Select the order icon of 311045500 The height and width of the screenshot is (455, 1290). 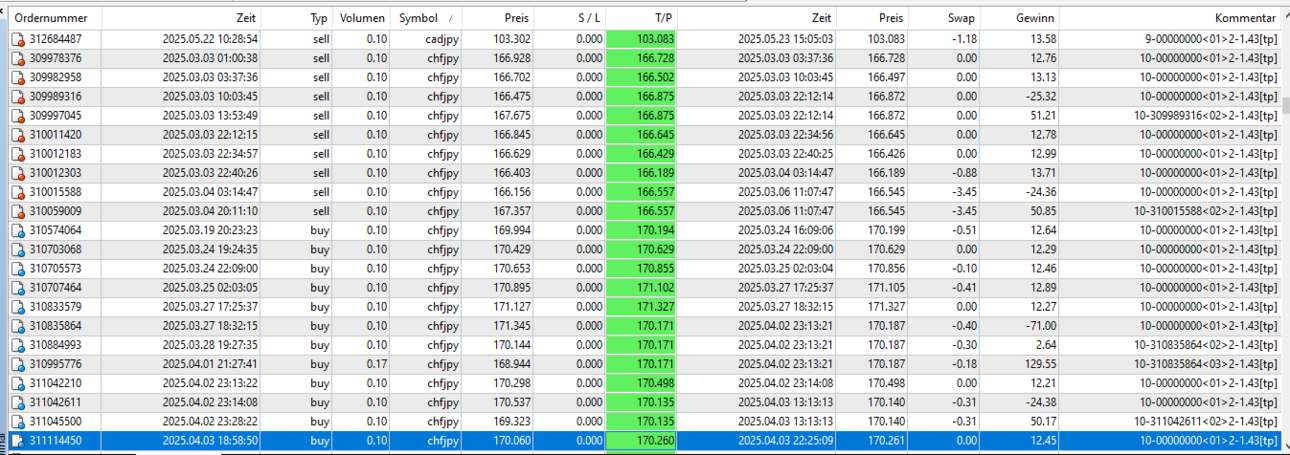pos(17,421)
